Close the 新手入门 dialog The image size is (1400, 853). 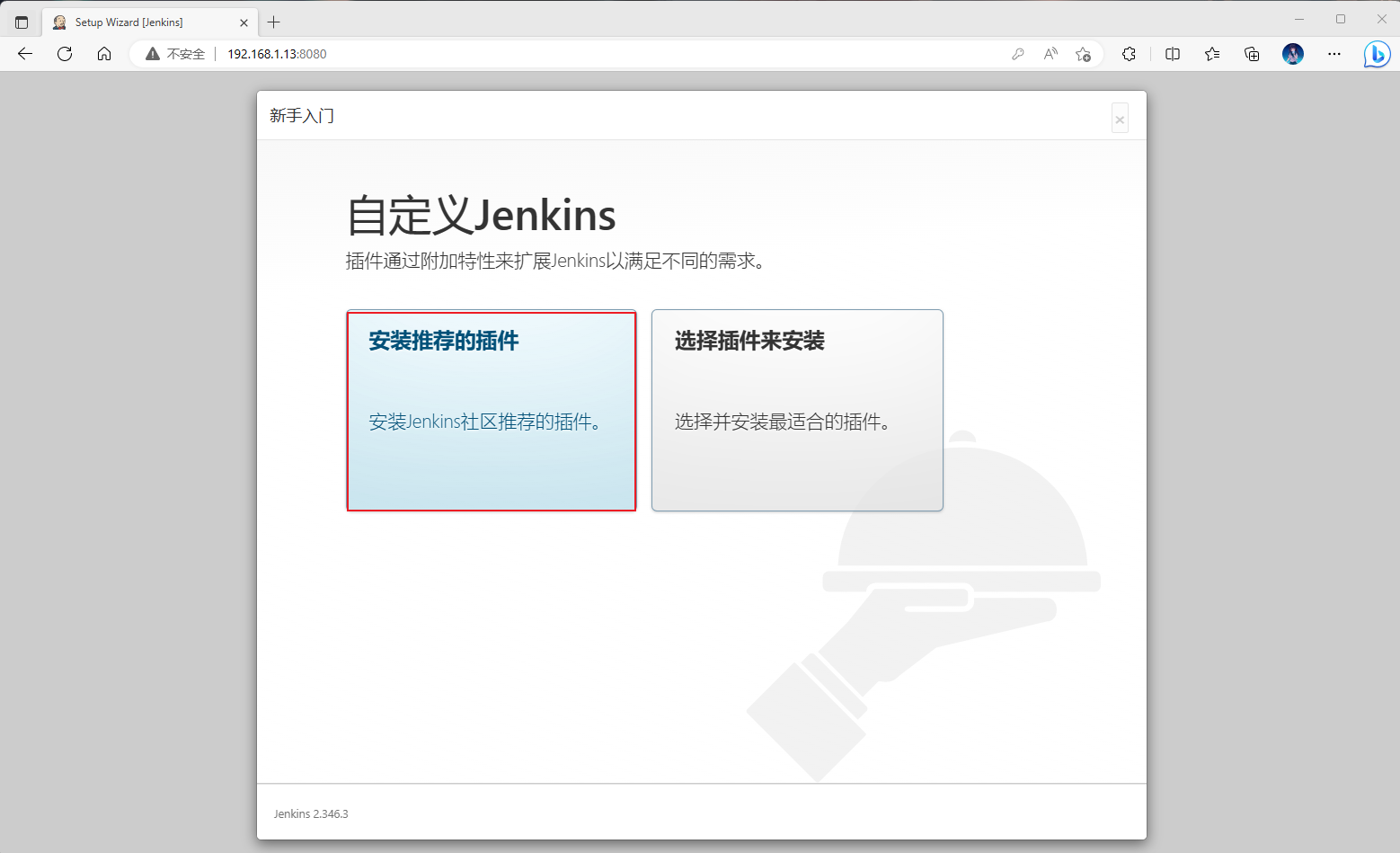point(1120,119)
